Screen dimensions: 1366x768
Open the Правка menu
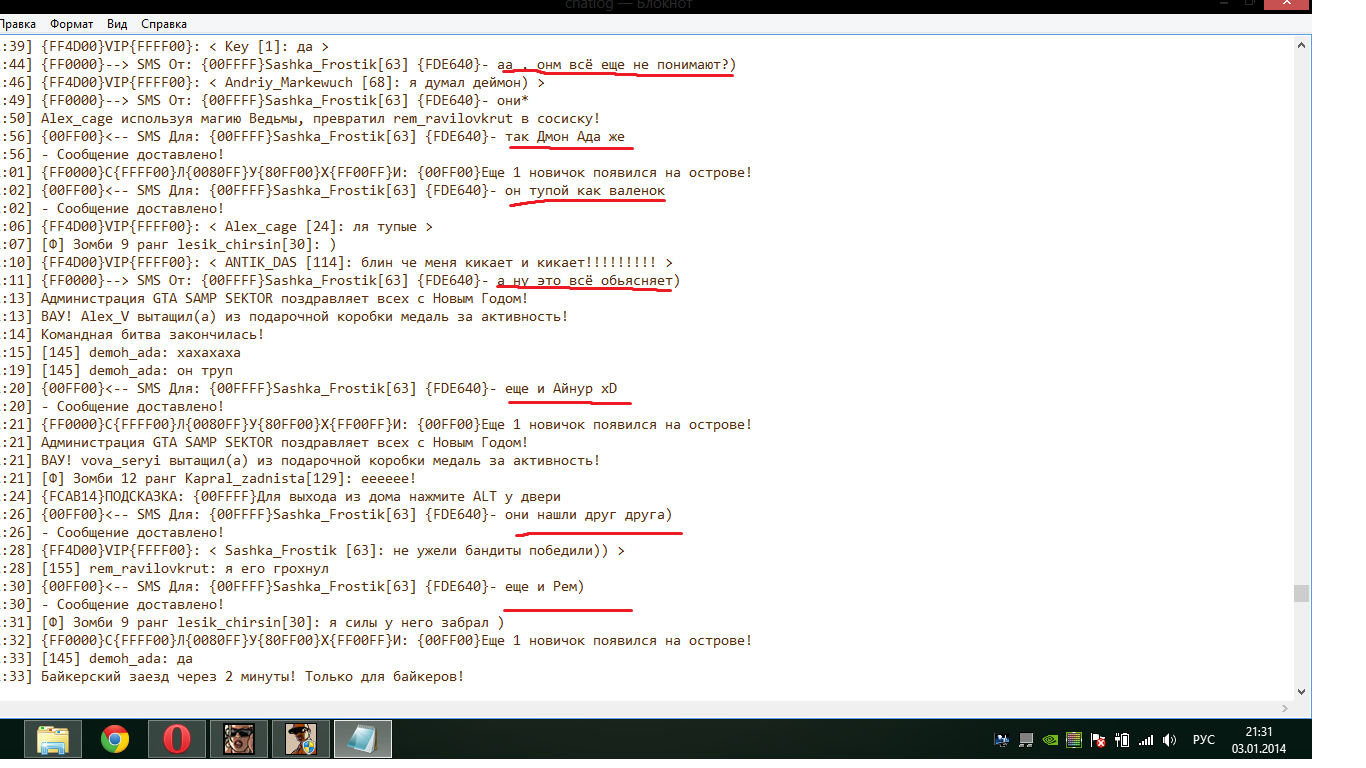click(17, 24)
